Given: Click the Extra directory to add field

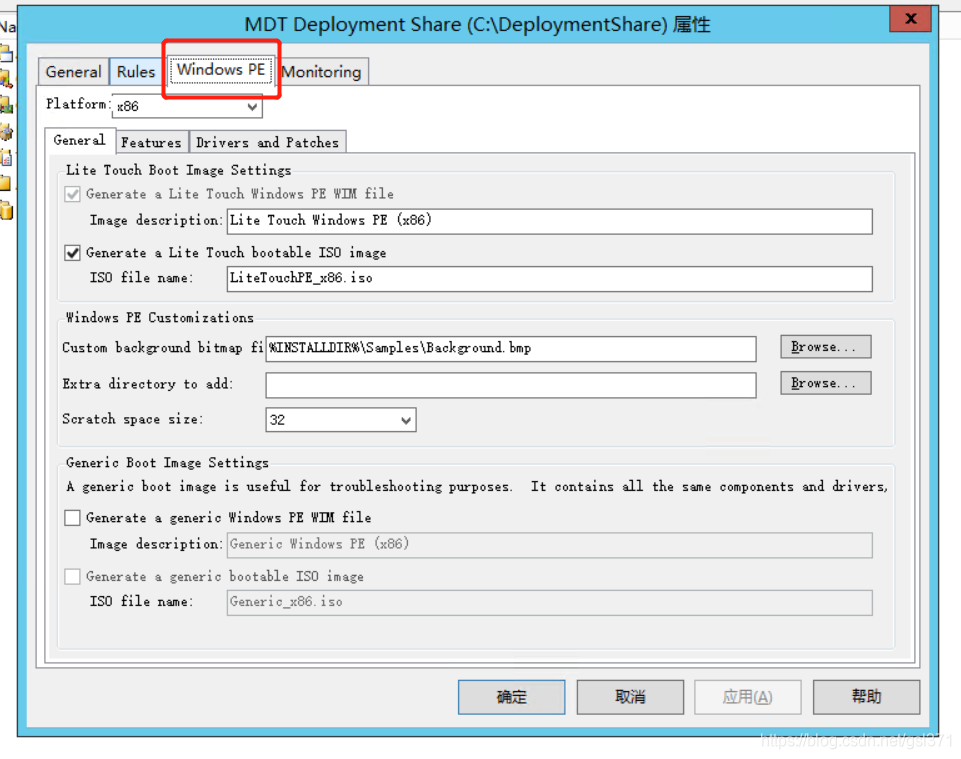Looking at the screenshot, I should pos(511,385).
